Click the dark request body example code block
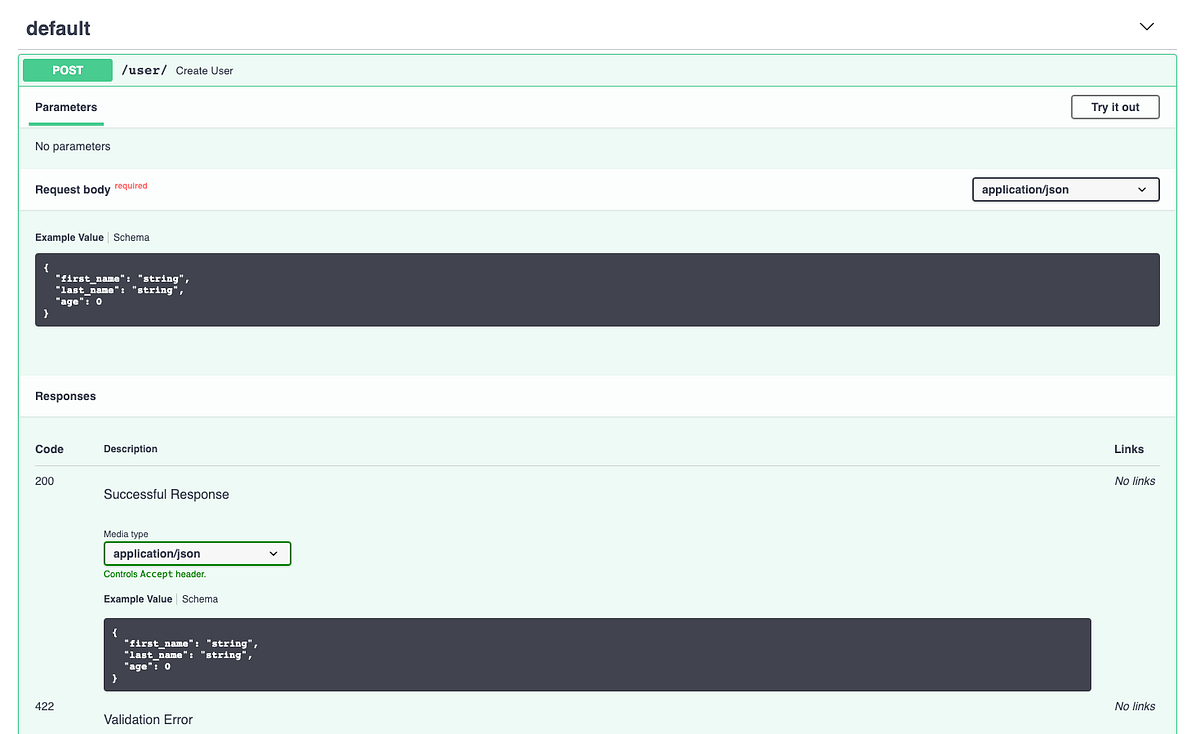1200x734 pixels. 597,289
